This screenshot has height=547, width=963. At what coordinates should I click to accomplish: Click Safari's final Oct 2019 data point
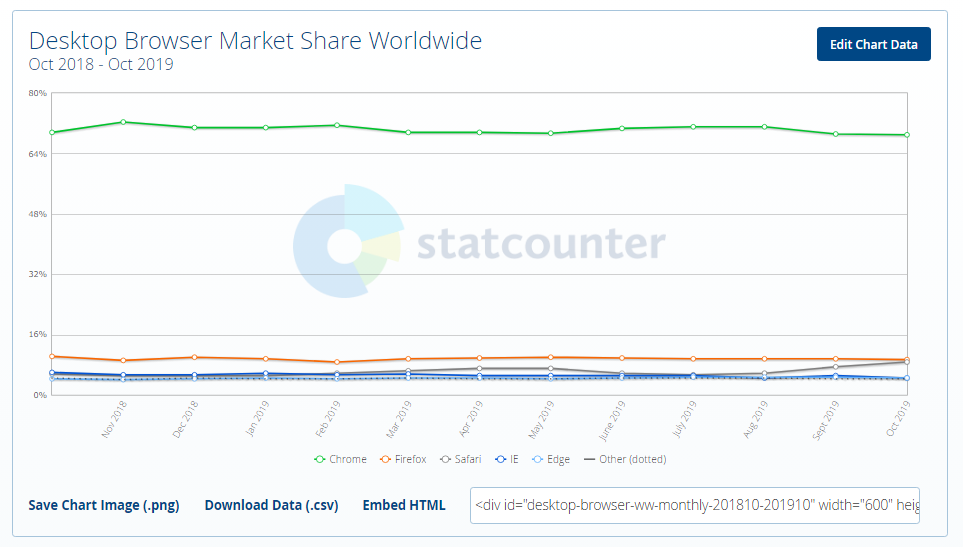click(x=907, y=362)
